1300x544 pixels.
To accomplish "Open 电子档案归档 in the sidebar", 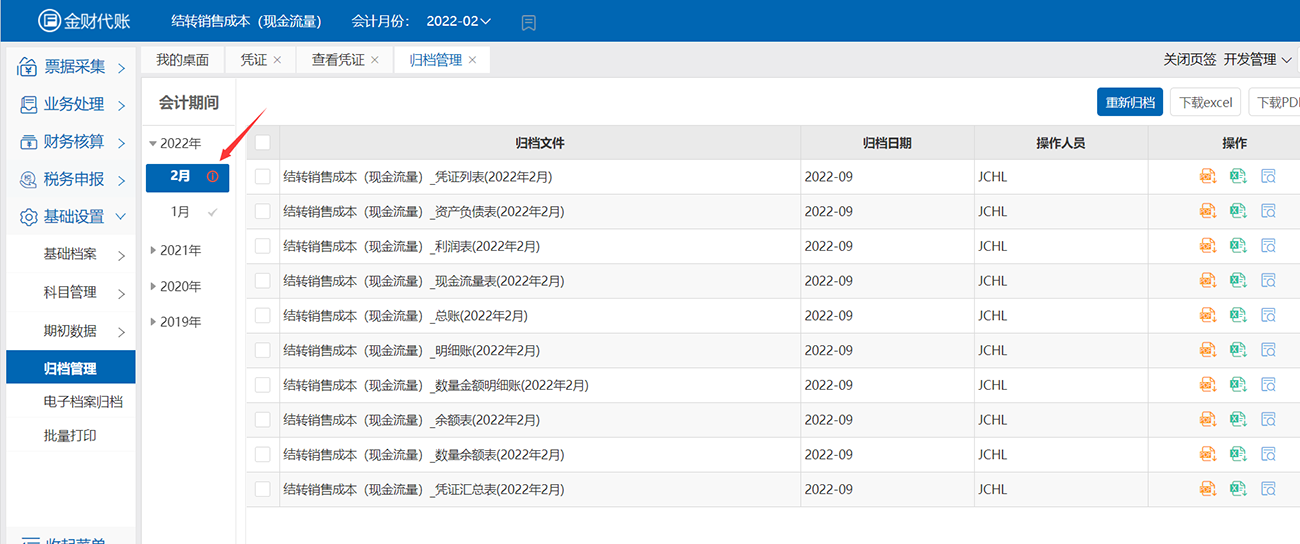I will click(83, 402).
